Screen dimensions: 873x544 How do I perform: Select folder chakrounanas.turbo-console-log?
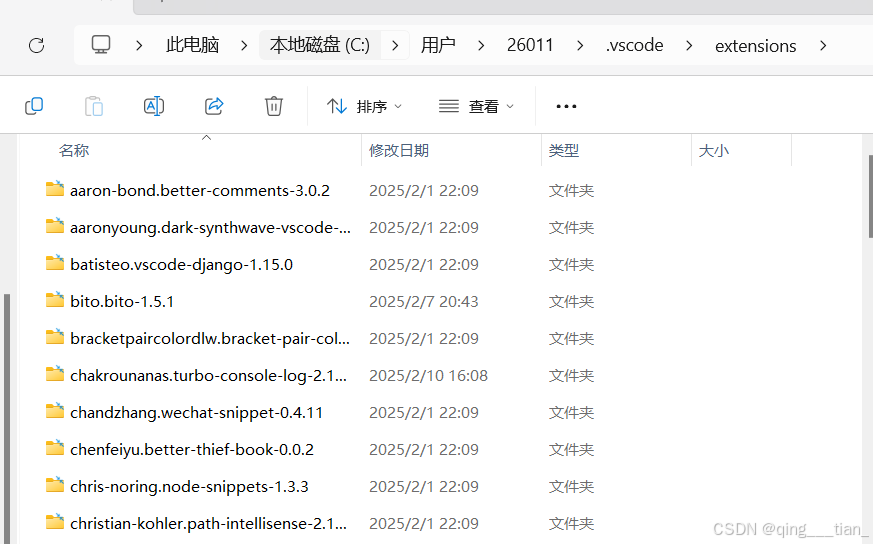coord(208,375)
